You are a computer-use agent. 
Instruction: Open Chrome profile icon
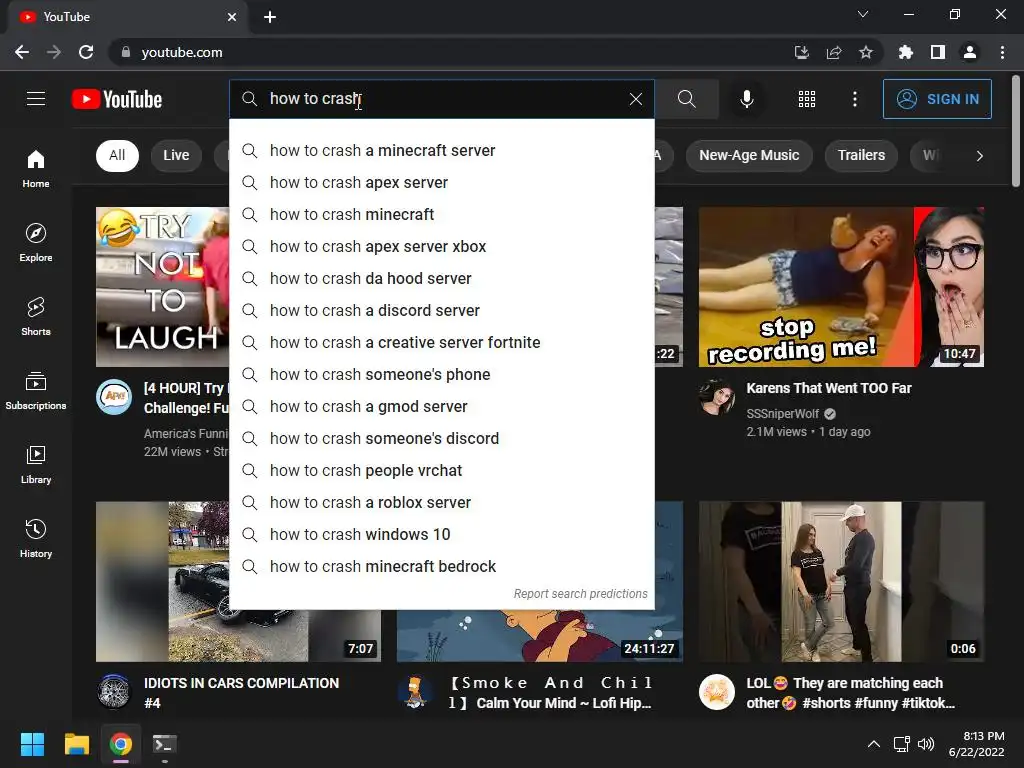tap(970, 52)
